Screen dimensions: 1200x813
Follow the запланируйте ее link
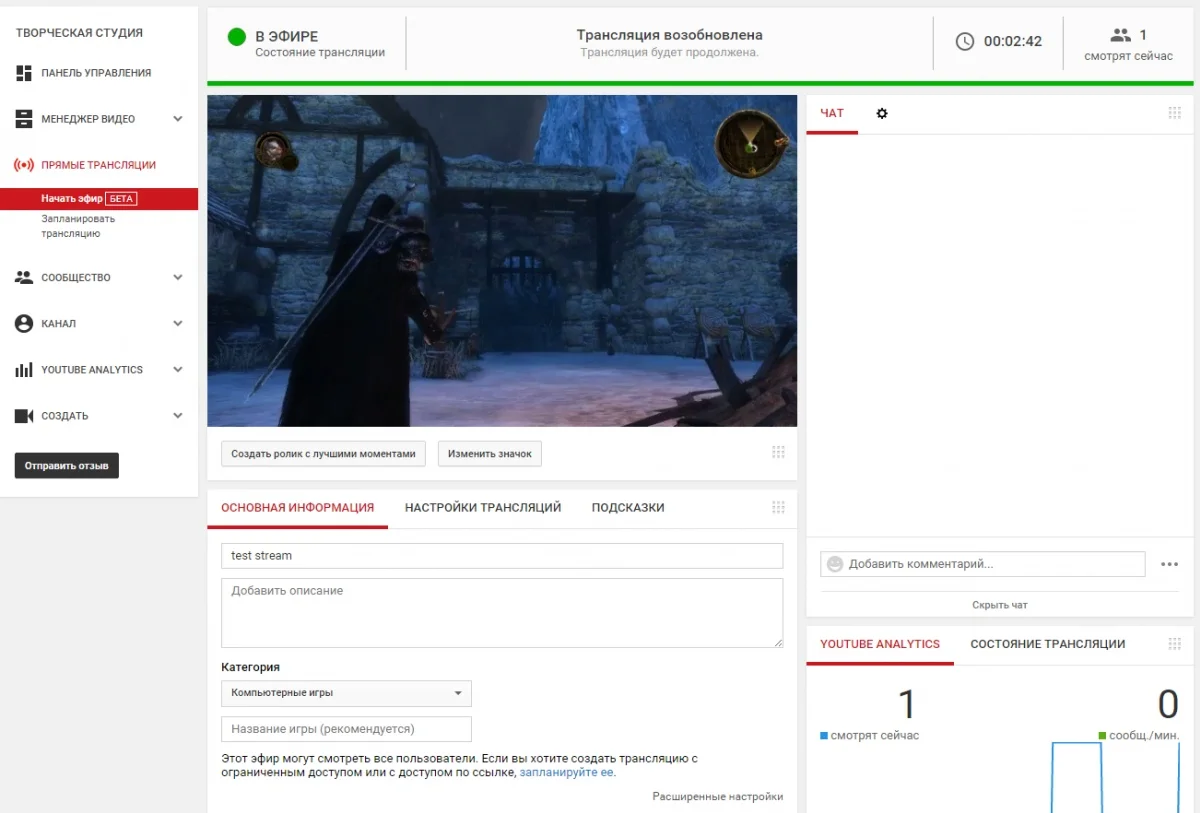(x=567, y=773)
